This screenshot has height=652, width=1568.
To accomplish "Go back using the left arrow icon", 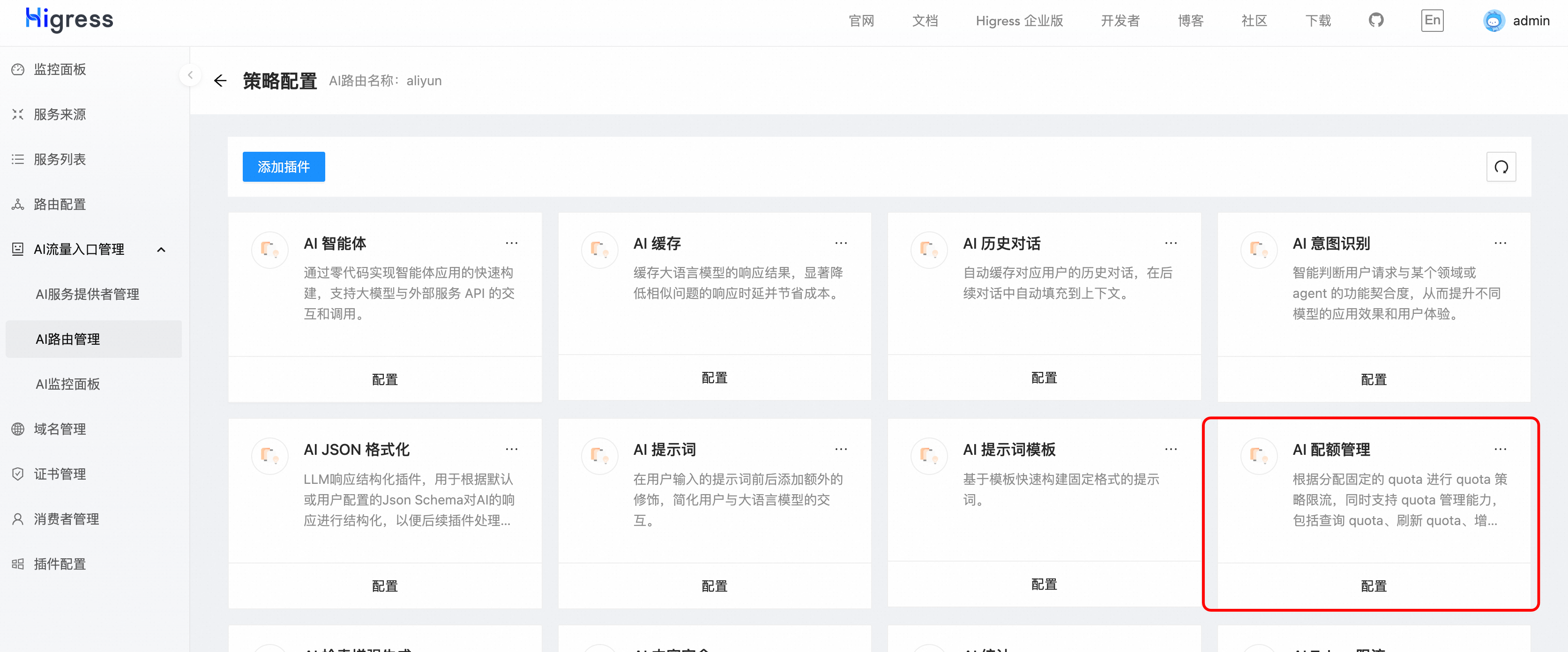I will 220,81.
